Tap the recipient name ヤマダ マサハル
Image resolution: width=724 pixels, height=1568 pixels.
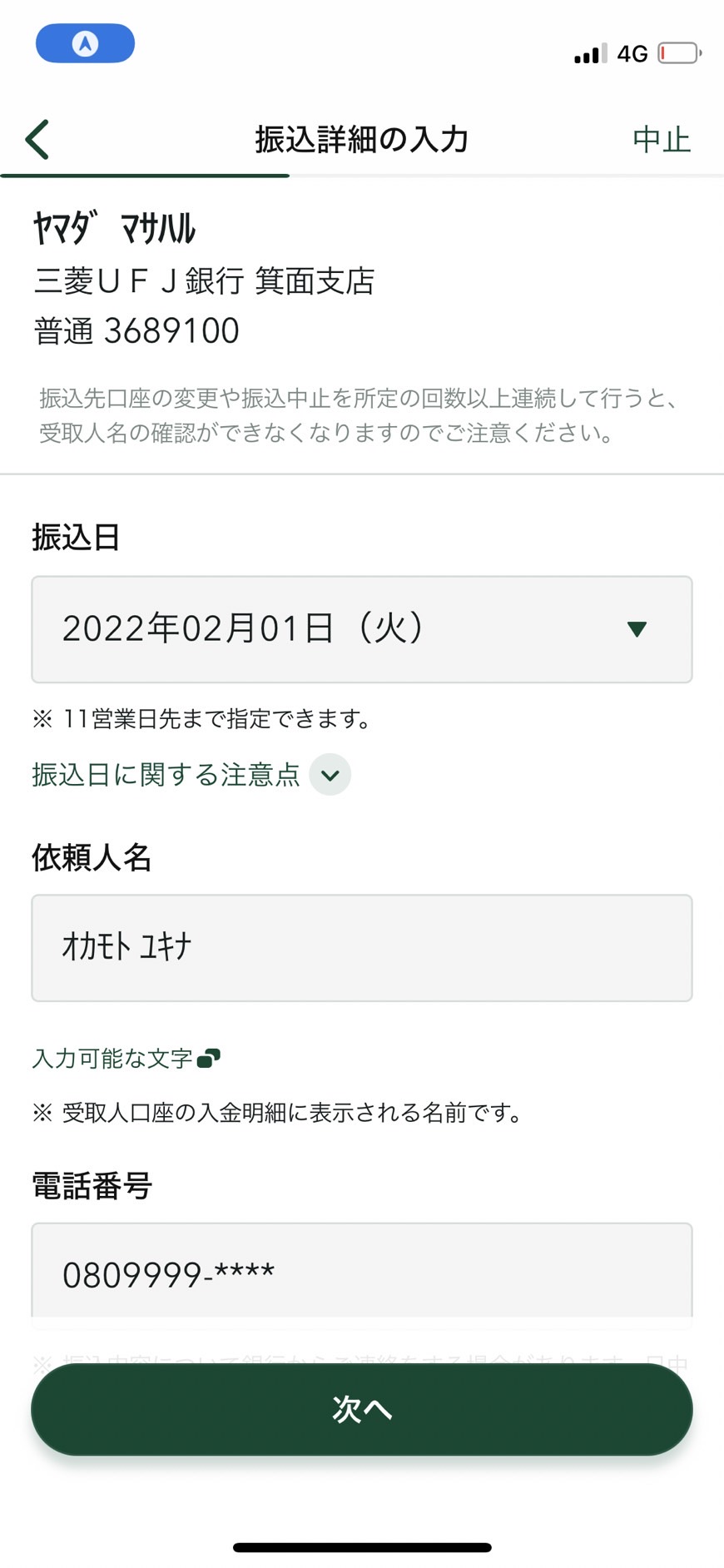click(x=114, y=228)
